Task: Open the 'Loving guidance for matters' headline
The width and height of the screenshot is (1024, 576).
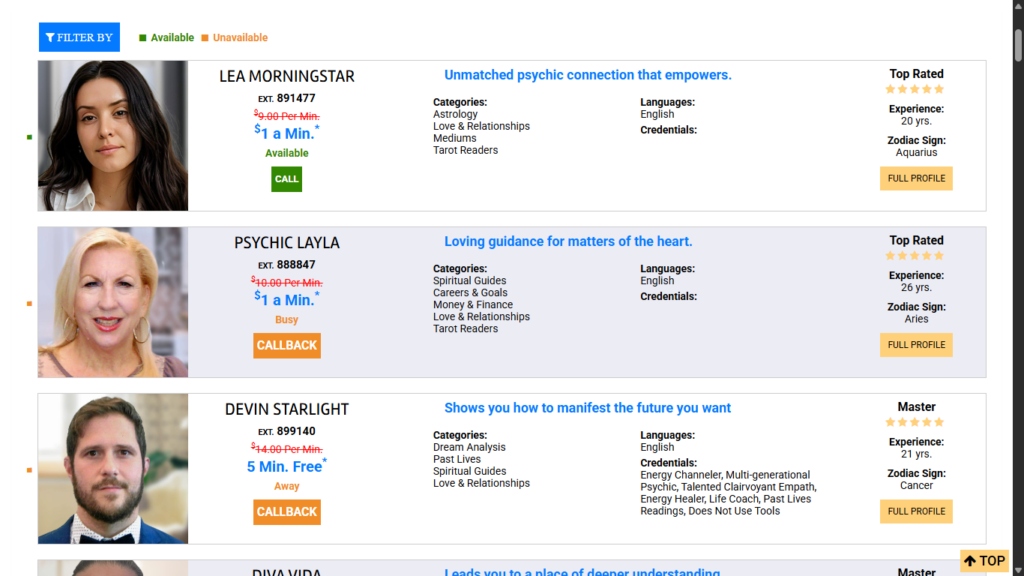Action: [x=568, y=241]
